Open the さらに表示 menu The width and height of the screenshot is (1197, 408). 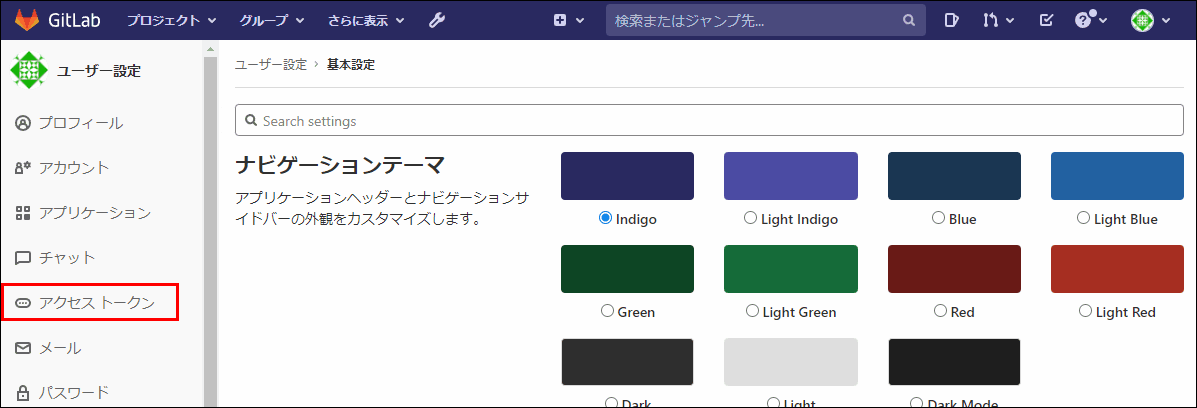tap(365, 21)
